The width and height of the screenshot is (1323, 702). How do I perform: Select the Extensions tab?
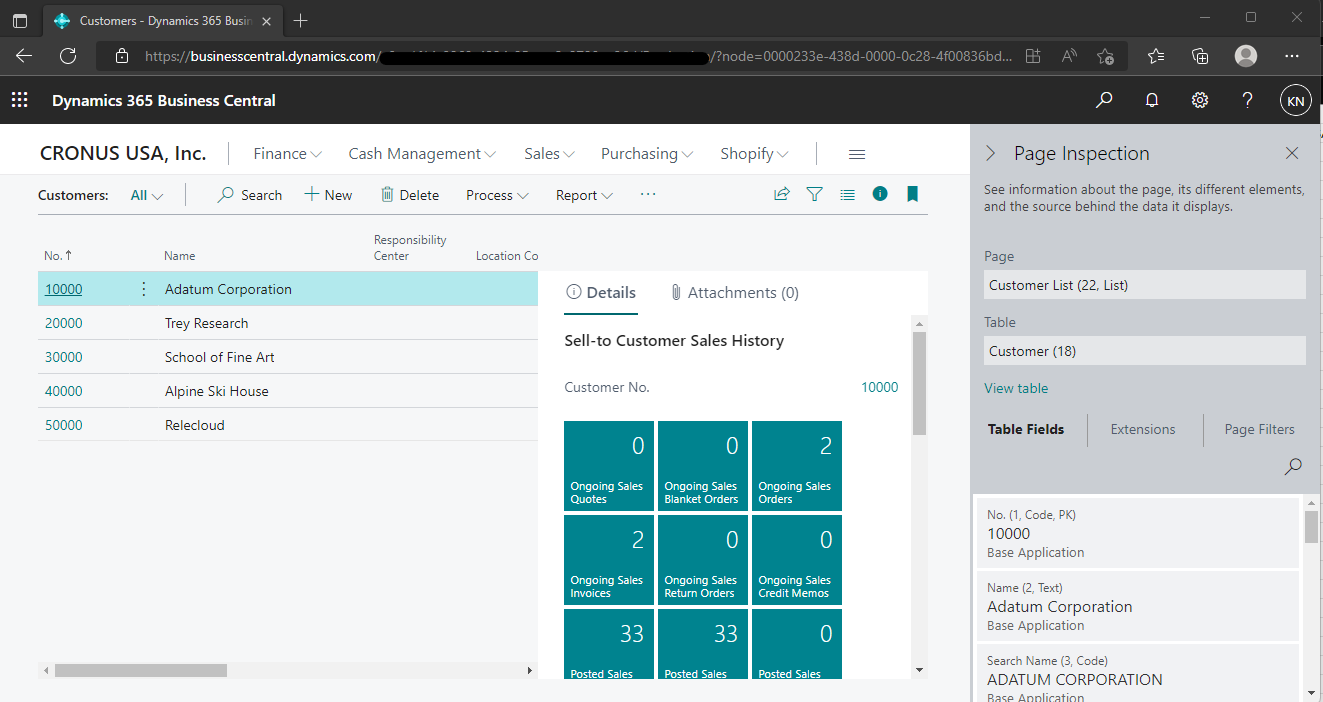pos(1143,429)
